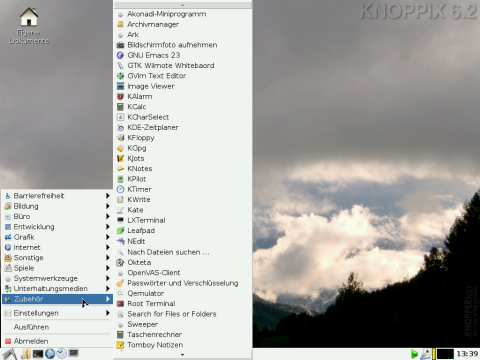The width and height of the screenshot is (480, 360).
Task: Click the KGpg key icon
Action: click(x=120, y=148)
